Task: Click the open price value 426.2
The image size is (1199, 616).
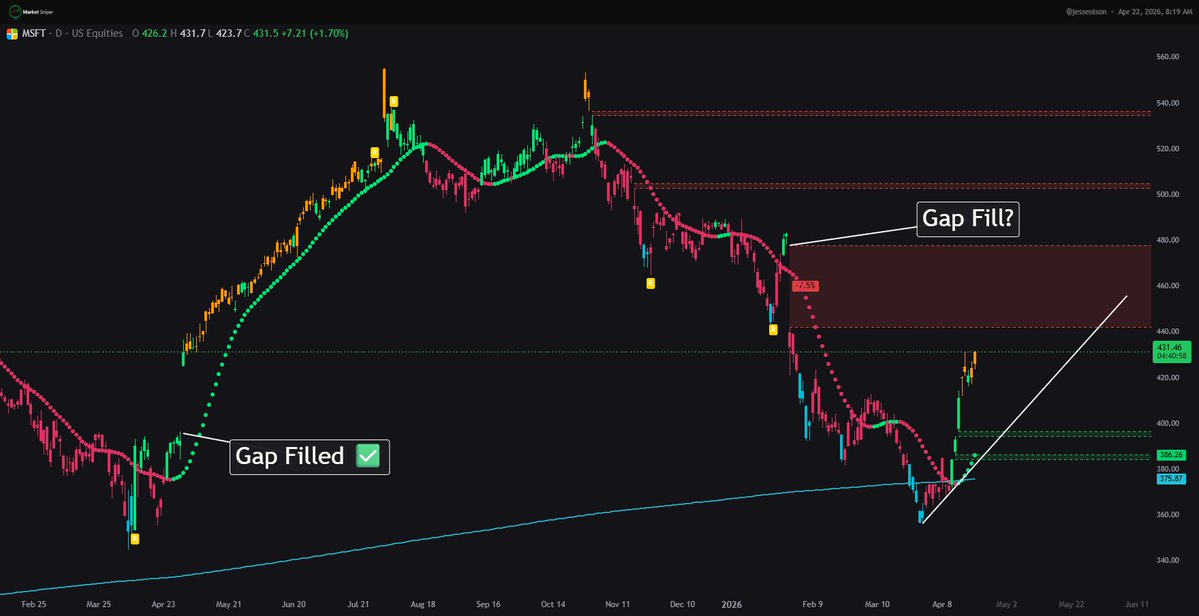Action: click(x=153, y=34)
